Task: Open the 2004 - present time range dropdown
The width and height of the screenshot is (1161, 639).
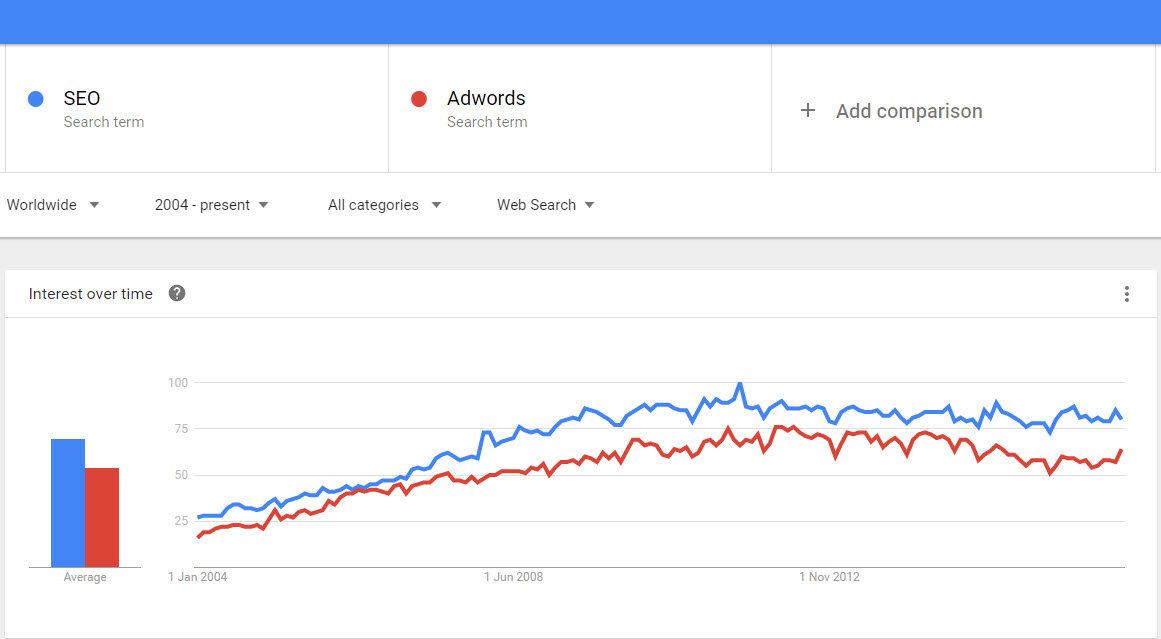Action: (x=211, y=204)
